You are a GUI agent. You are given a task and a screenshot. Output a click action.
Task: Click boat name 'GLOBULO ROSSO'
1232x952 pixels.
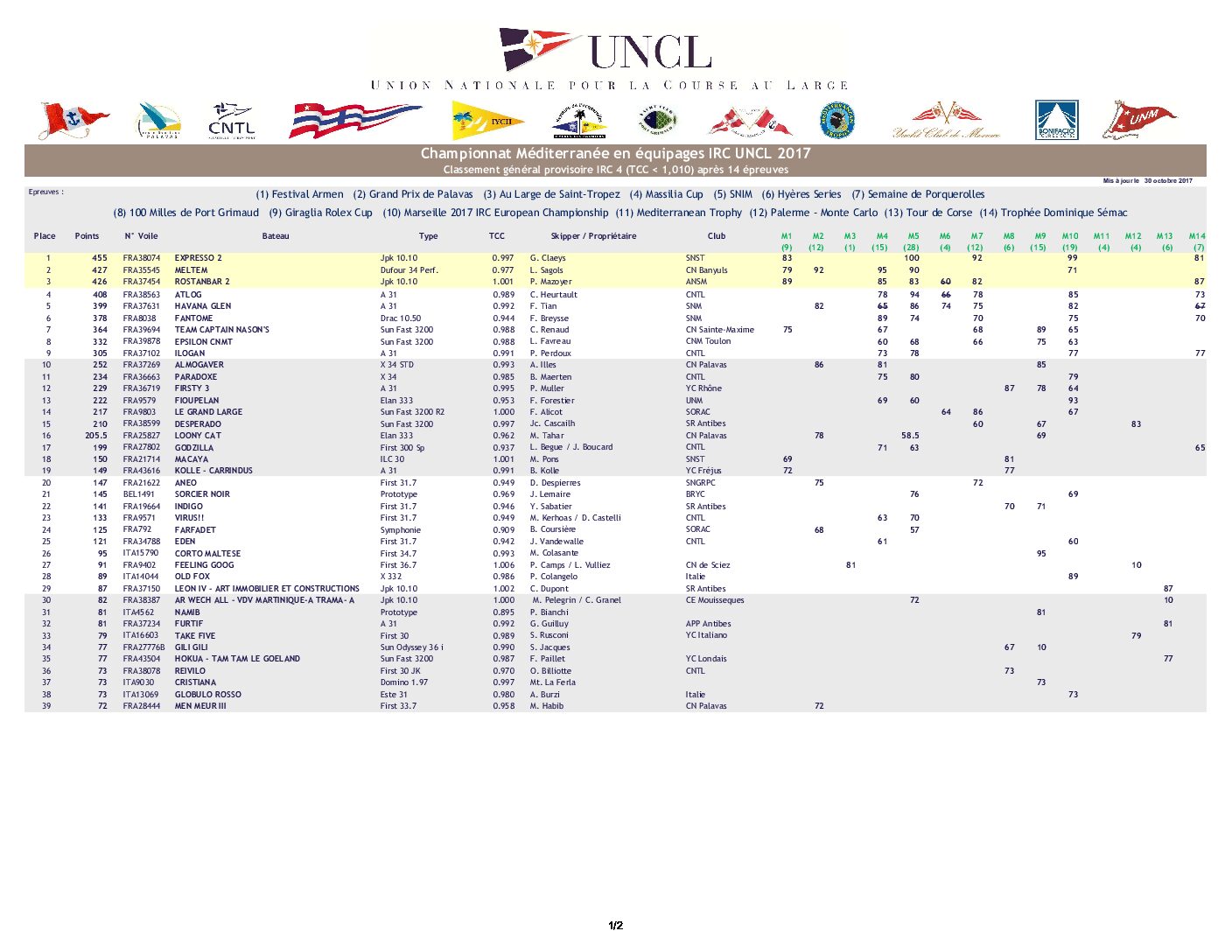pos(208,695)
